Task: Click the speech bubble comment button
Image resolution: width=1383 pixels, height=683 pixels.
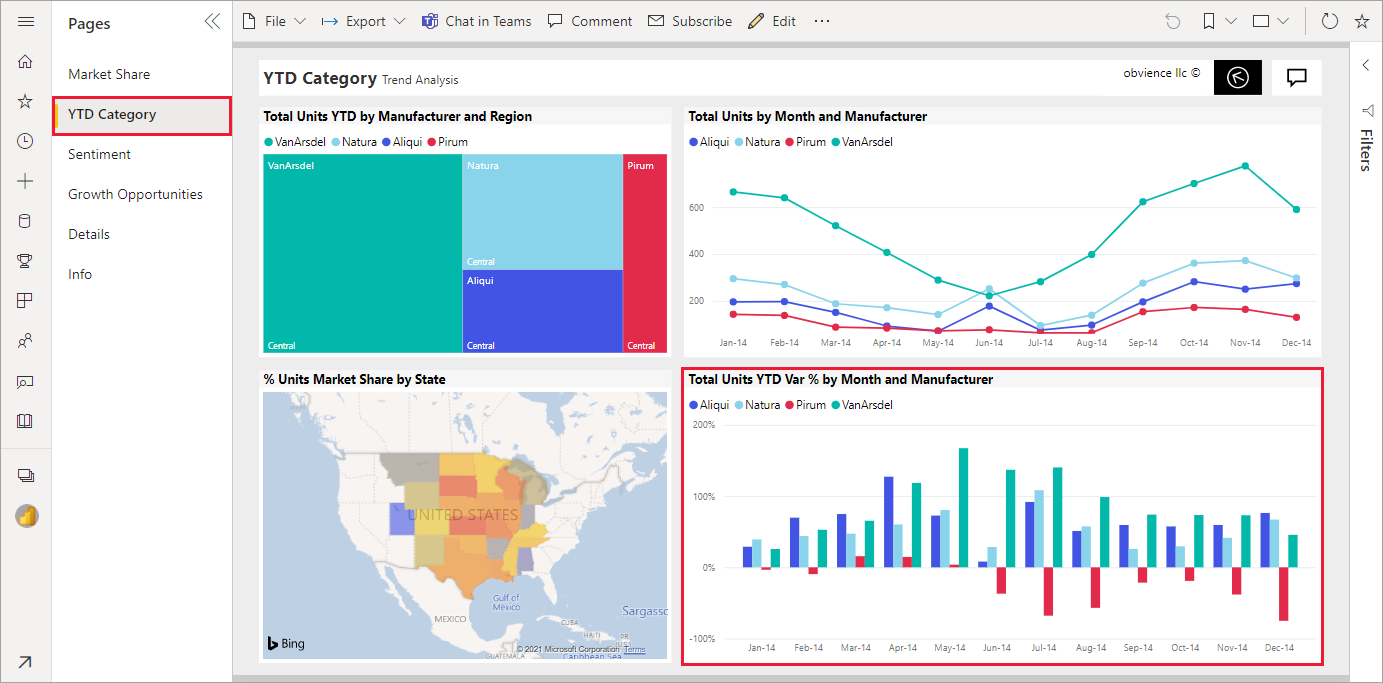Action: 1297,77
